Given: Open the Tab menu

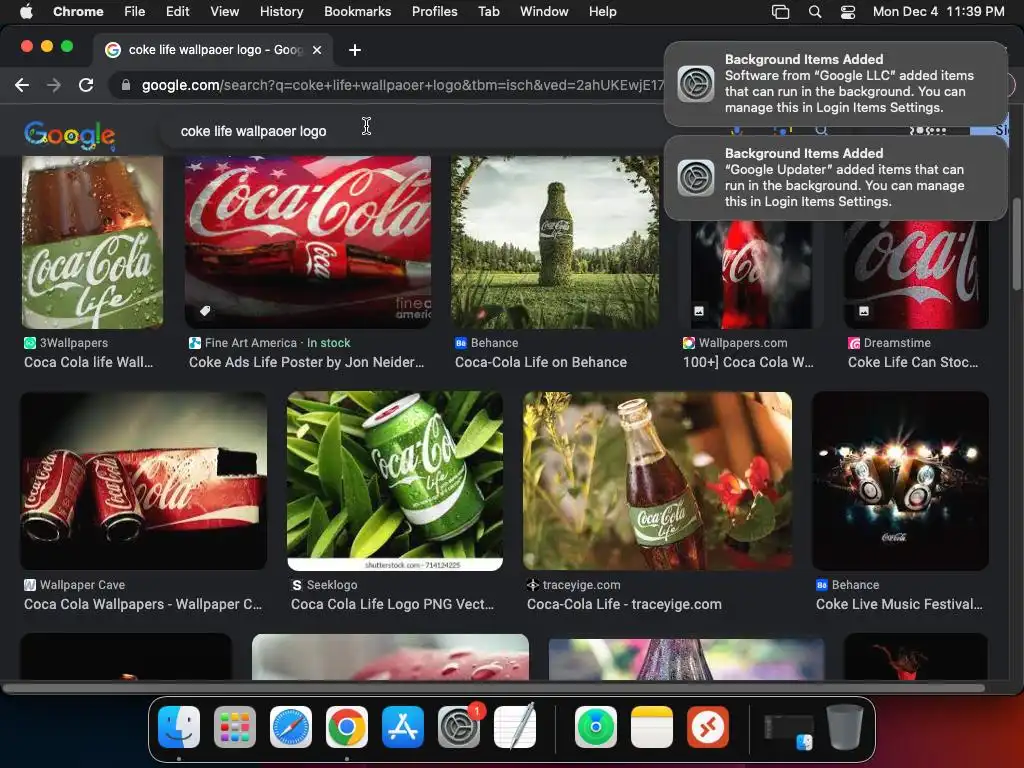Looking at the screenshot, I should (488, 11).
